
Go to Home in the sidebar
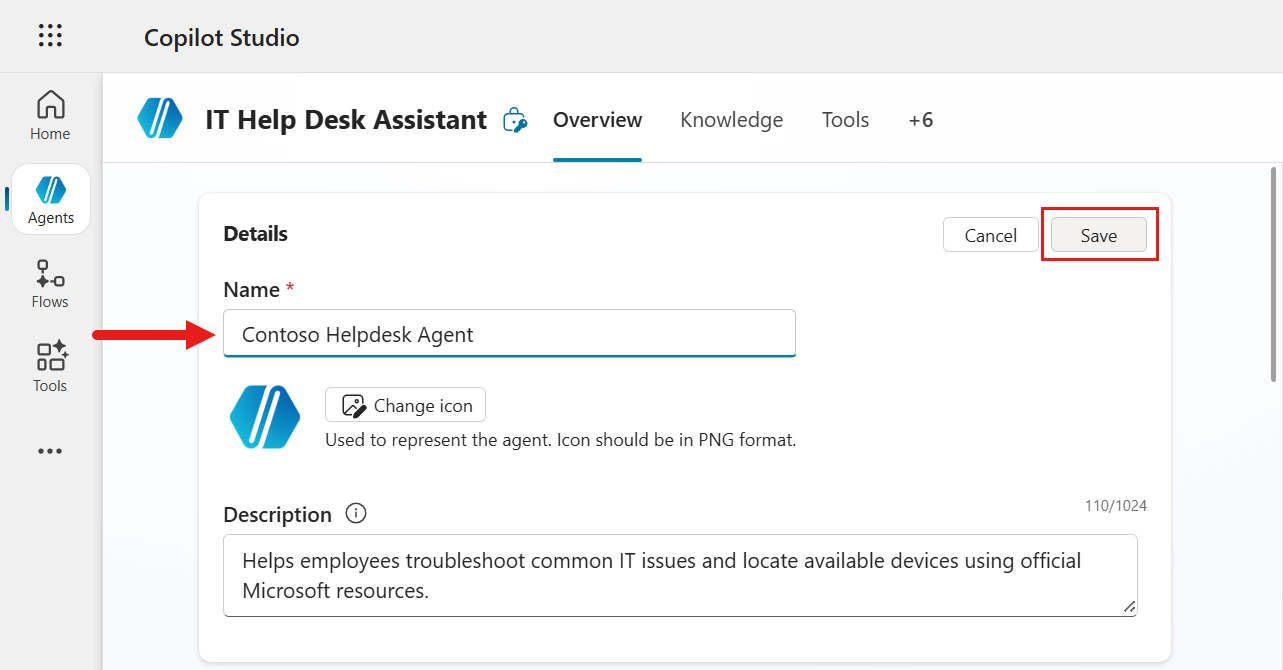point(50,116)
